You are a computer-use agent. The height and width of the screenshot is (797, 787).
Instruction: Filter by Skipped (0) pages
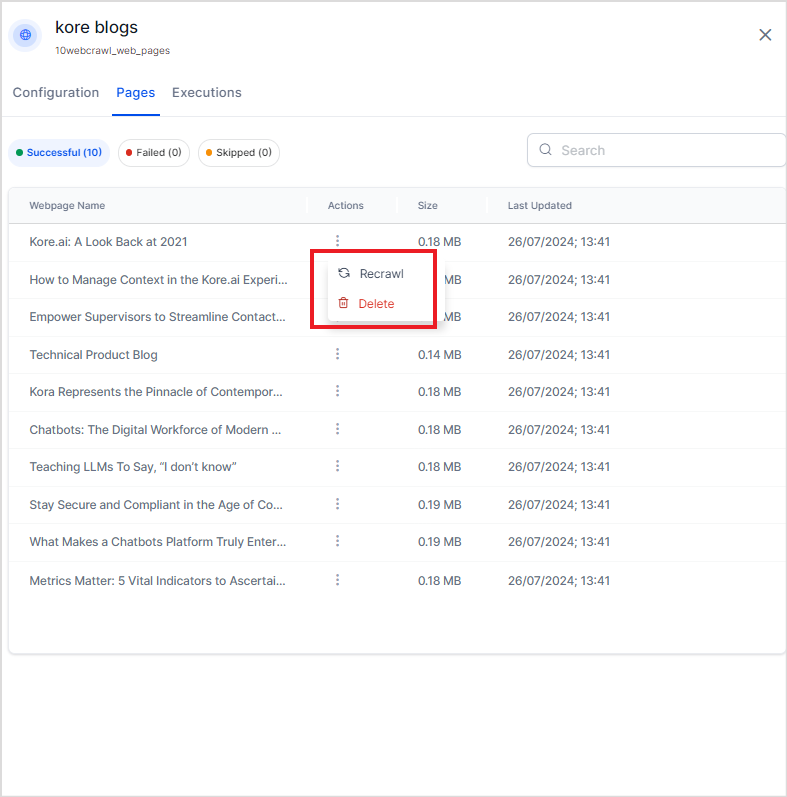click(x=238, y=153)
